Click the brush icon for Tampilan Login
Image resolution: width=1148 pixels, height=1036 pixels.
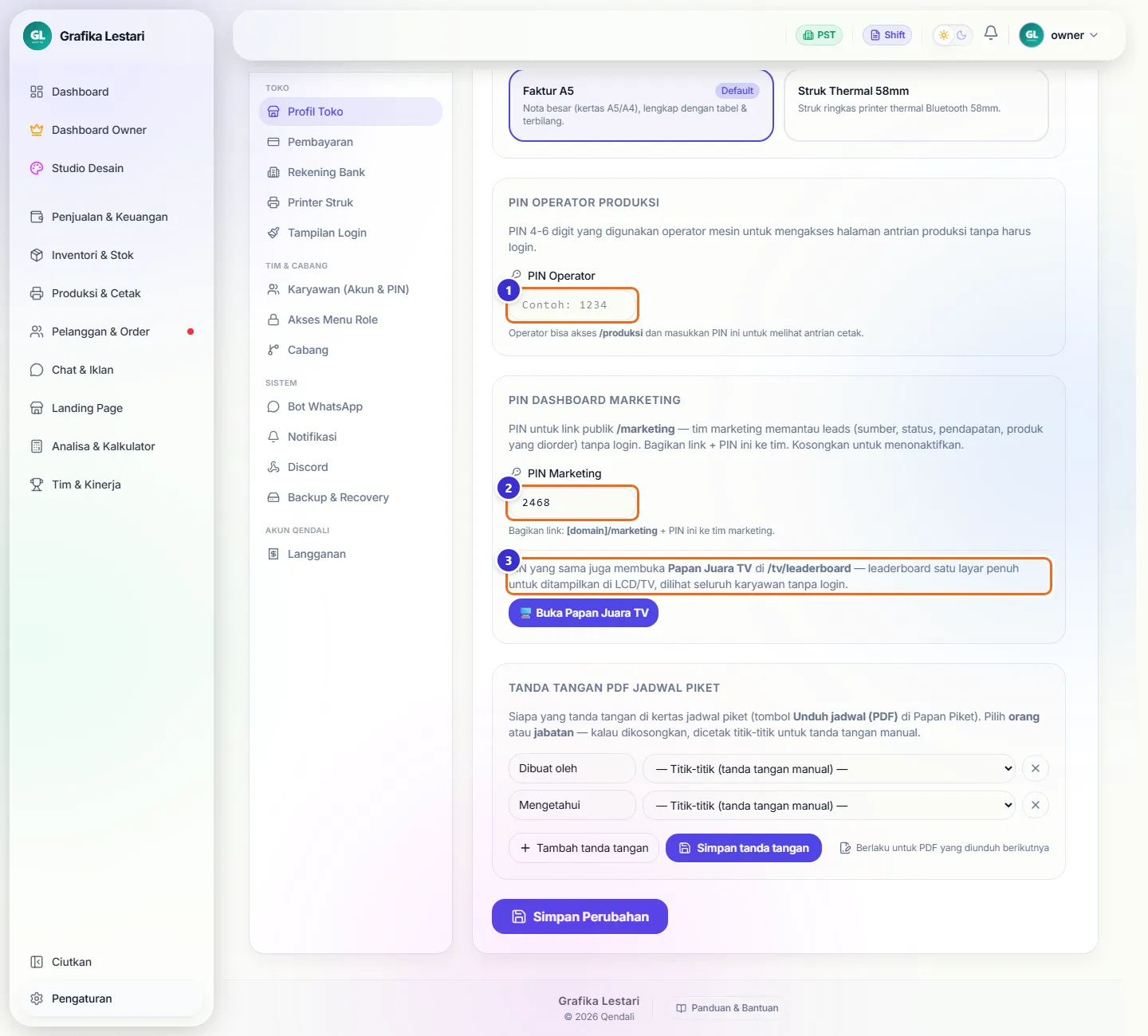pos(273,233)
